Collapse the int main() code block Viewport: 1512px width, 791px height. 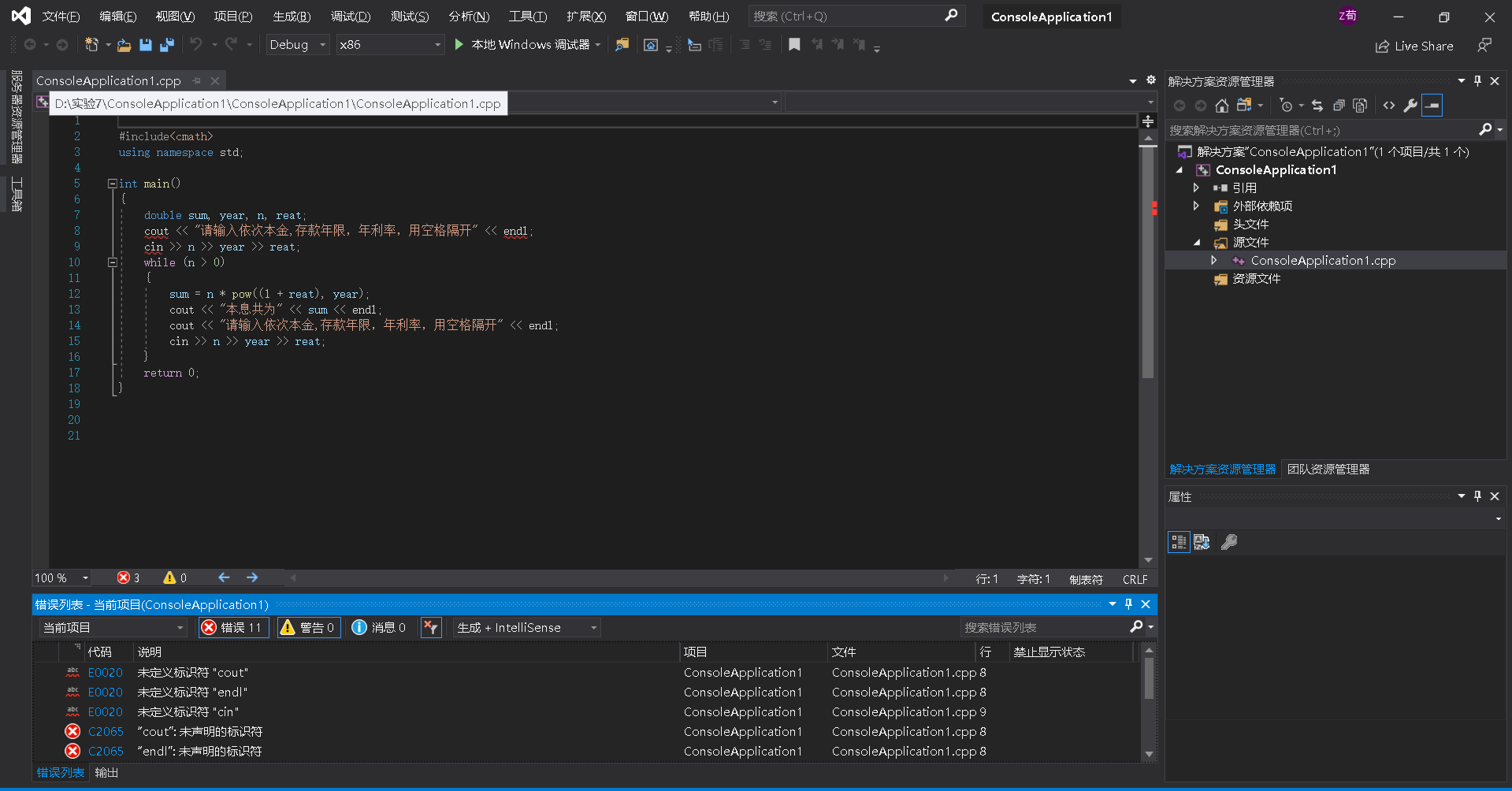click(113, 184)
